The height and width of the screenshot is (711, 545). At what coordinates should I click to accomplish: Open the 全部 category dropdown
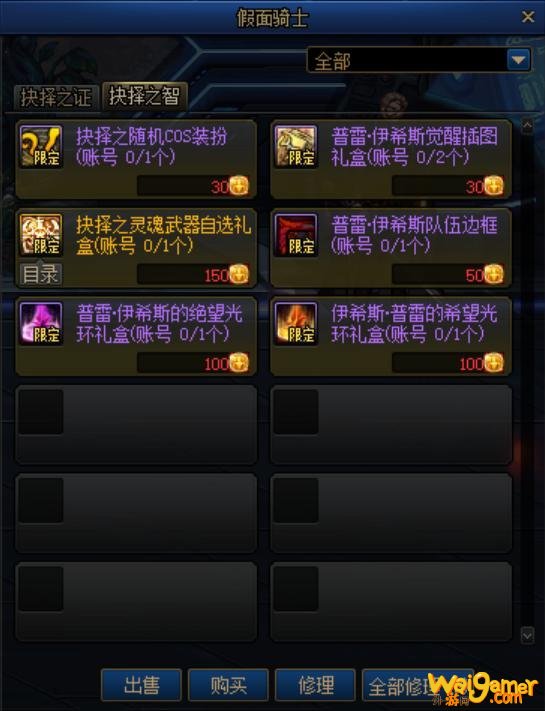click(x=419, y=60)
